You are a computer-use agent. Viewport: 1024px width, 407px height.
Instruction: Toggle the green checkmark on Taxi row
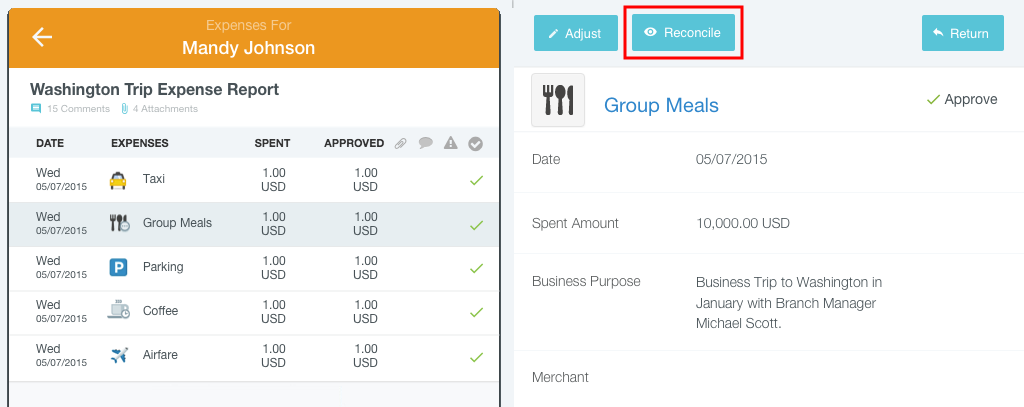(477, 180)
